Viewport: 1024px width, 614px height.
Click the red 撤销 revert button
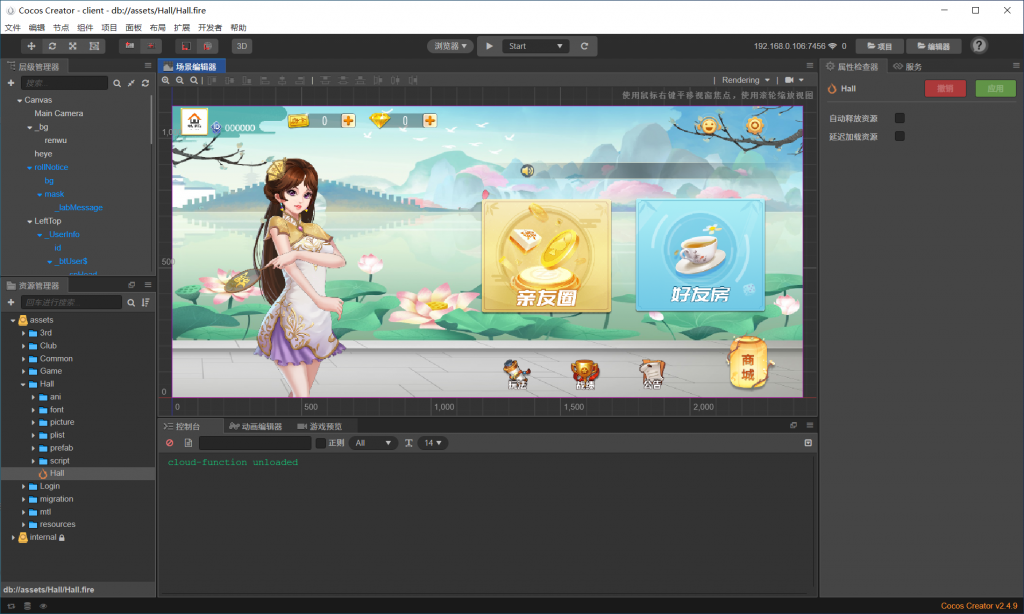tap(945, 88)
